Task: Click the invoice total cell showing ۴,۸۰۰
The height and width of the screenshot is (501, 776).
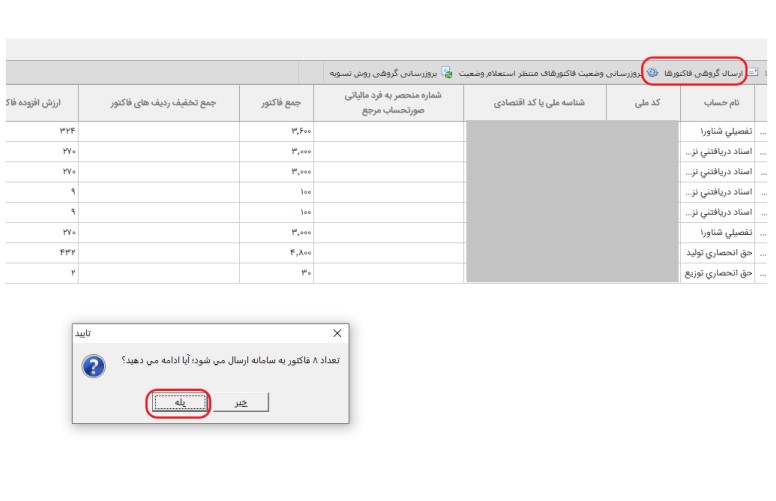Action: (276, 253)
